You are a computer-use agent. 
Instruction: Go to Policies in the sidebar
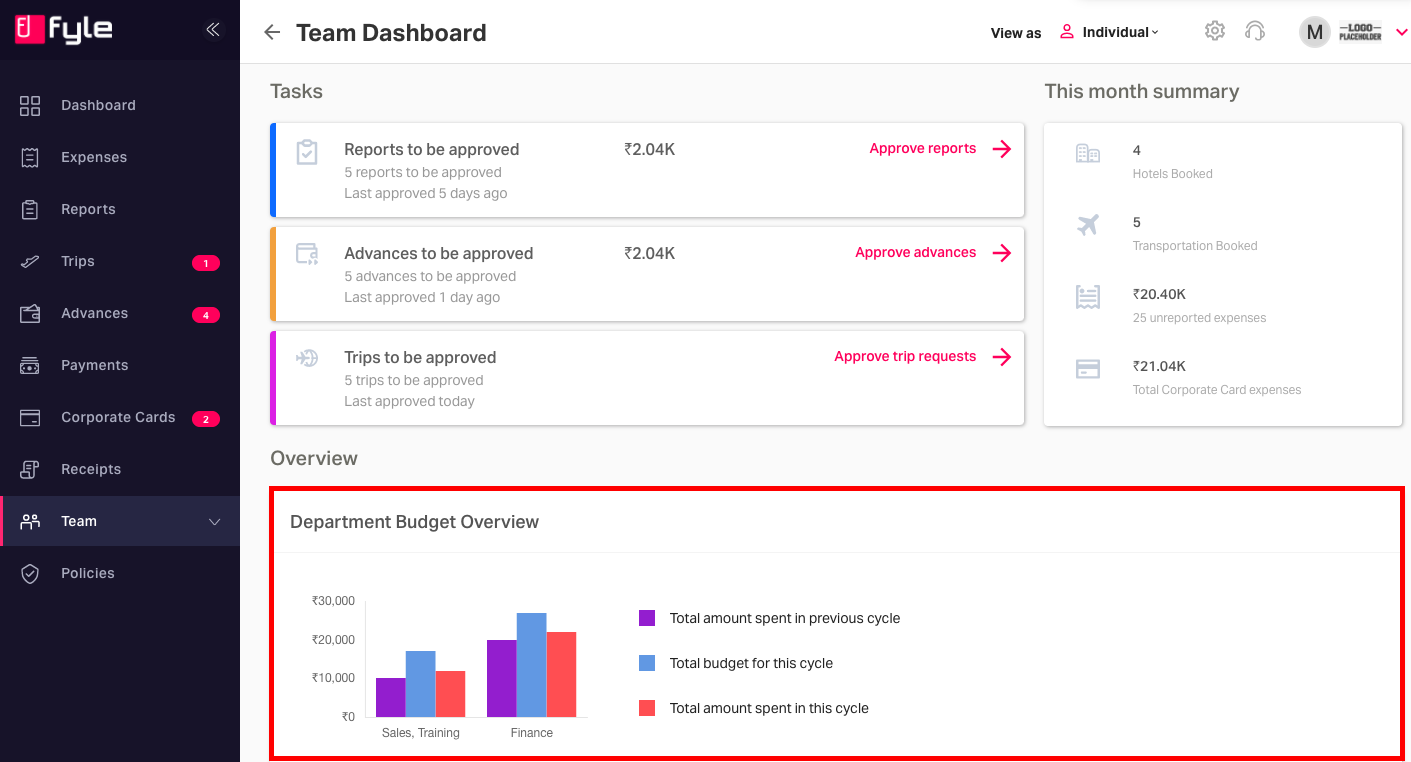tap(88, 573)
